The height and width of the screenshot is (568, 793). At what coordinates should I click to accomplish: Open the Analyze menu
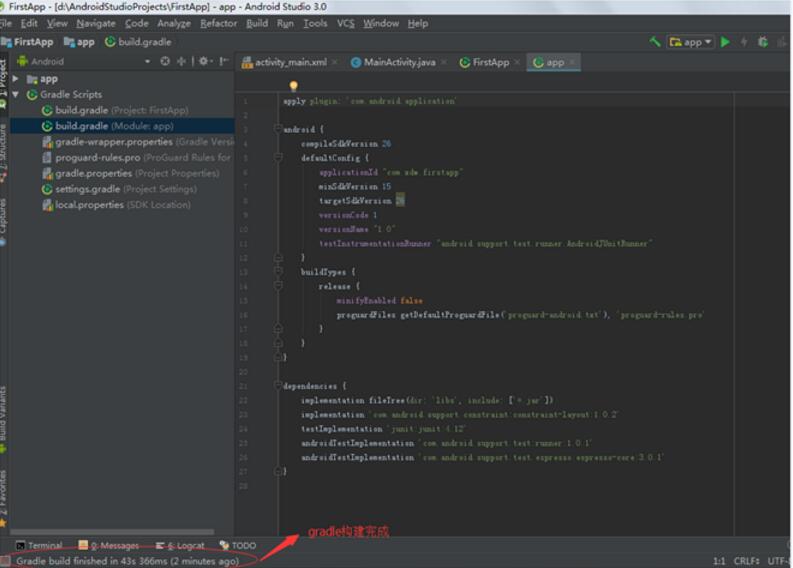point(174,23)
